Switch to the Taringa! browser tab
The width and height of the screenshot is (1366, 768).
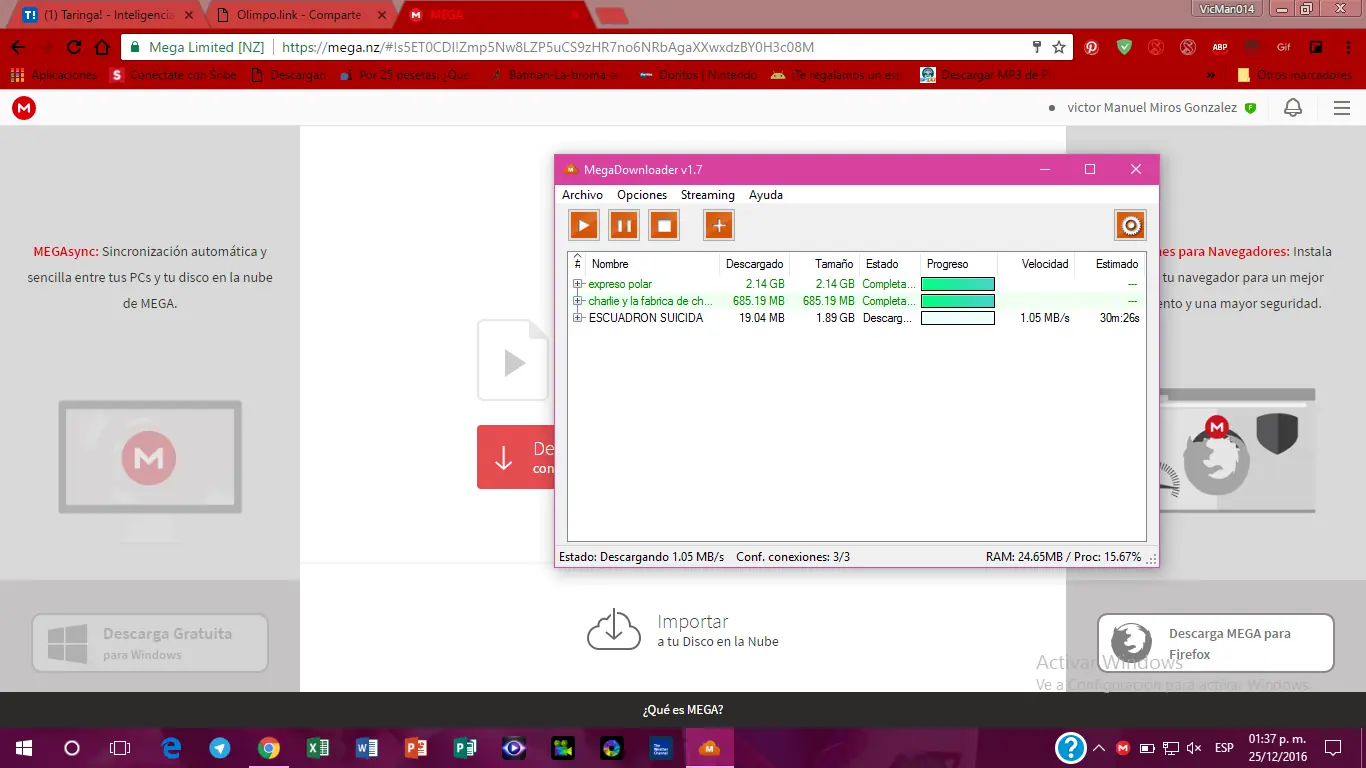click(108, 15)
